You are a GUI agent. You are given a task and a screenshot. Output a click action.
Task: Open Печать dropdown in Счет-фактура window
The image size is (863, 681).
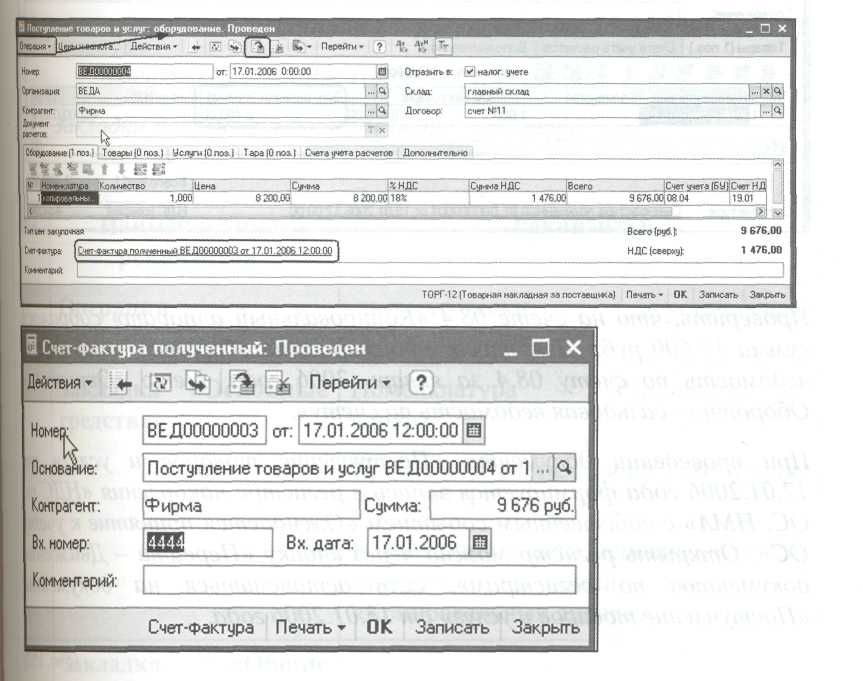(310, 627)
